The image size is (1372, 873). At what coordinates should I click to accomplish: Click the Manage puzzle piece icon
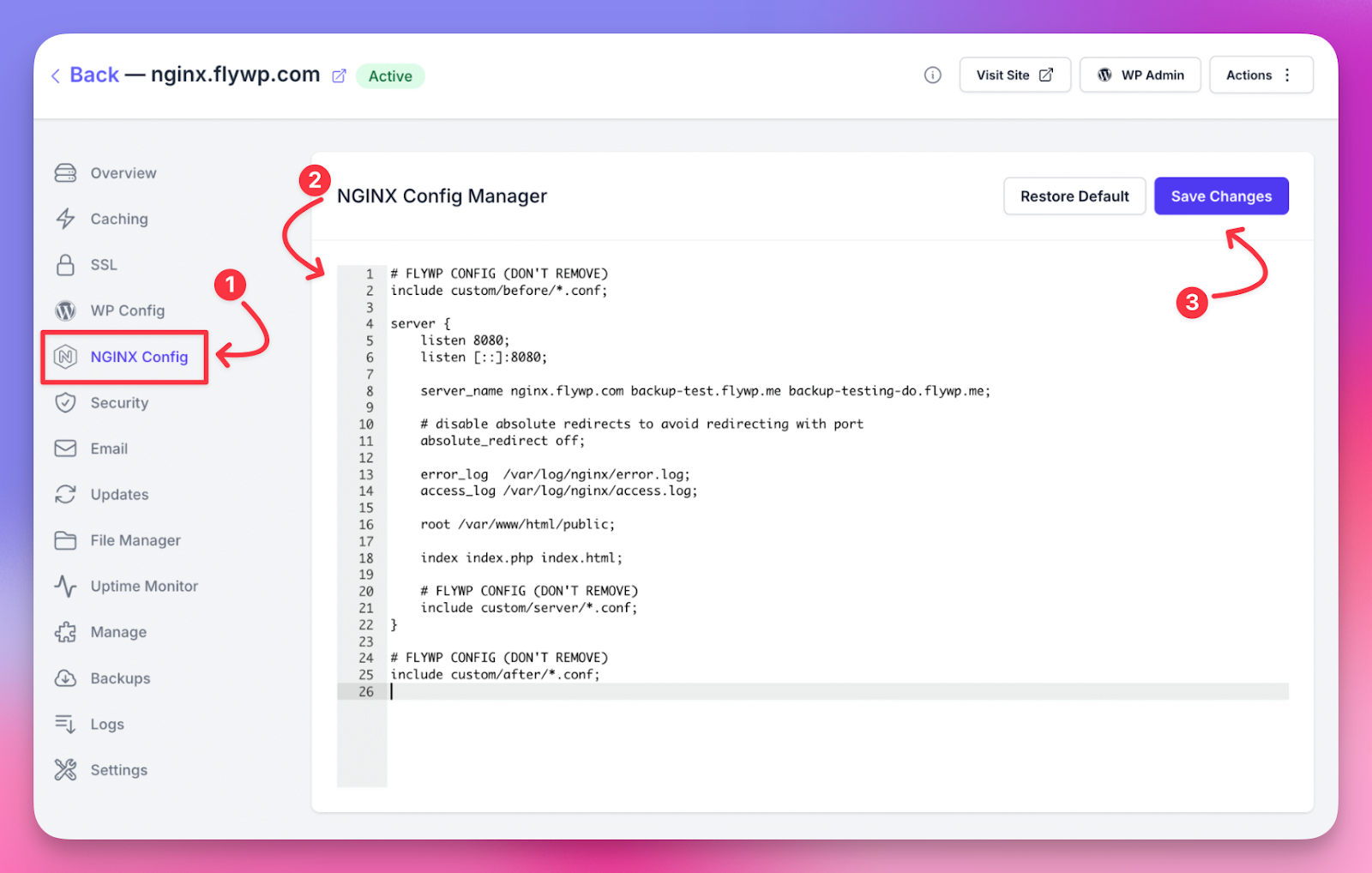pyautogui.click(x=65, y=632)
